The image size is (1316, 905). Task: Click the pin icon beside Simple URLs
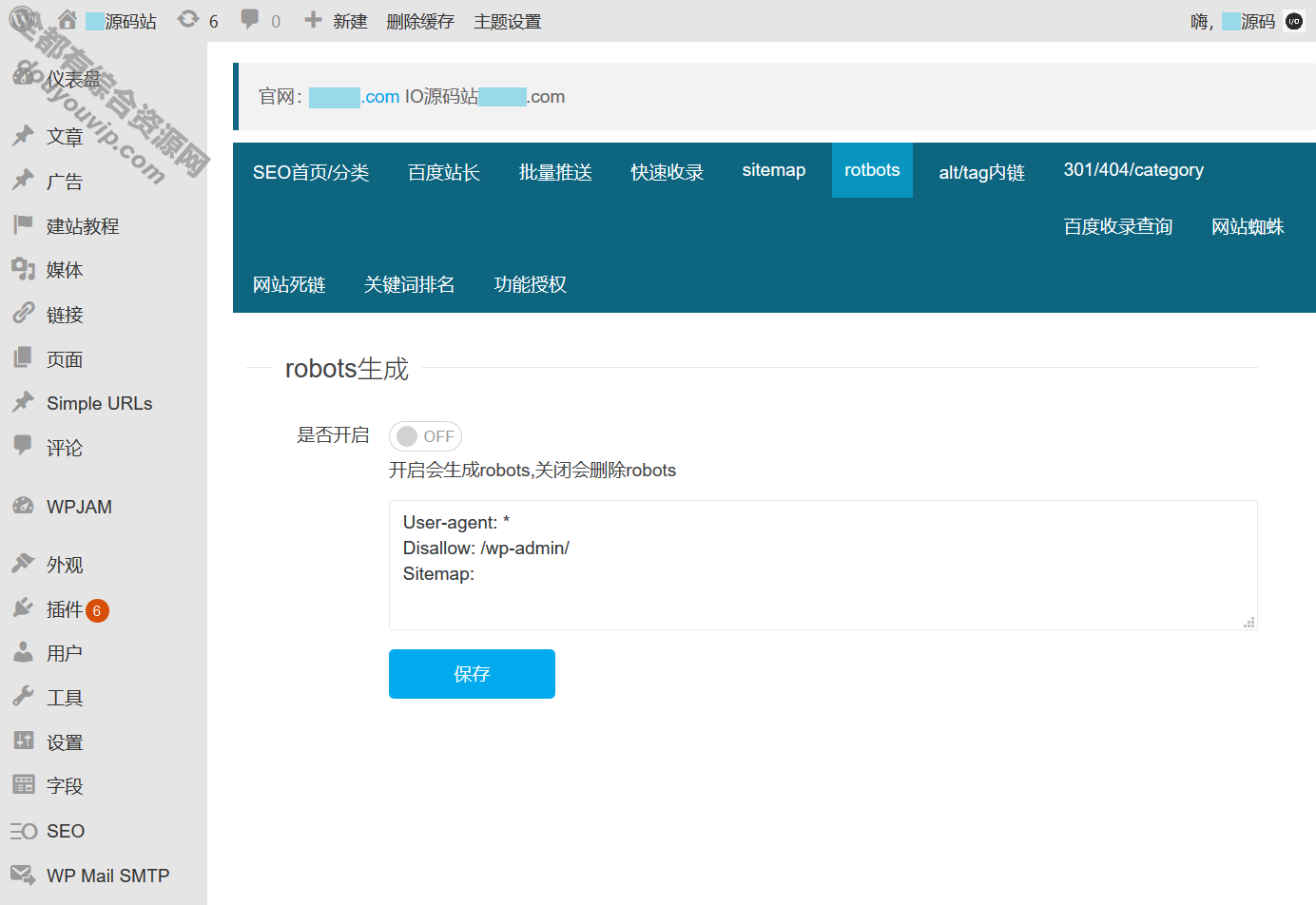click(23, 403)
